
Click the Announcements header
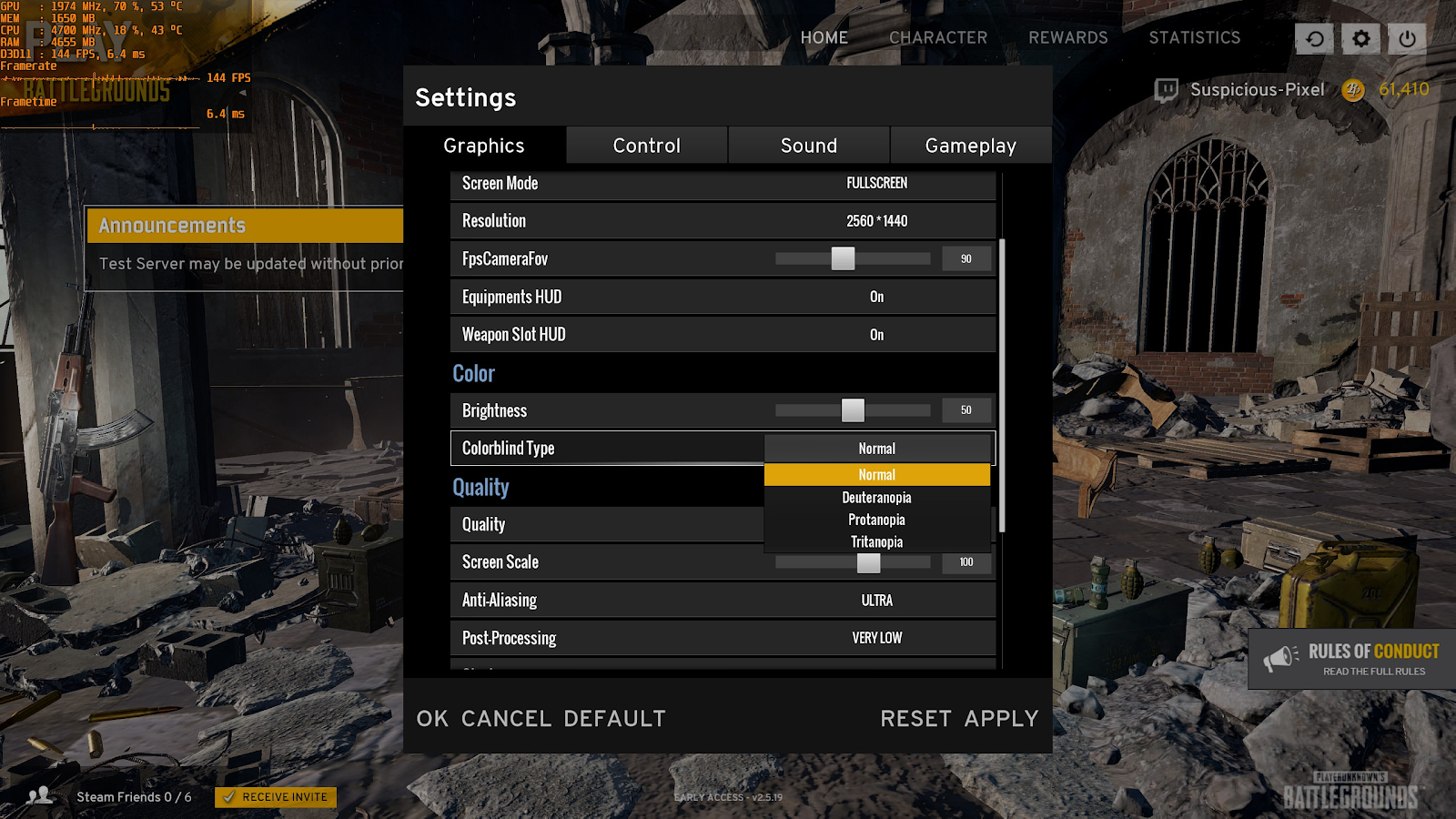246,226
